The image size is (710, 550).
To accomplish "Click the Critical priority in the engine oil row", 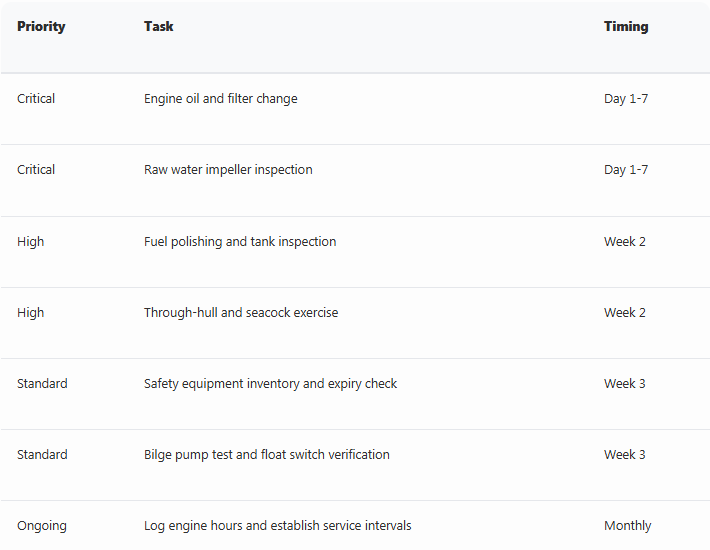I will (x=36, y=99).
